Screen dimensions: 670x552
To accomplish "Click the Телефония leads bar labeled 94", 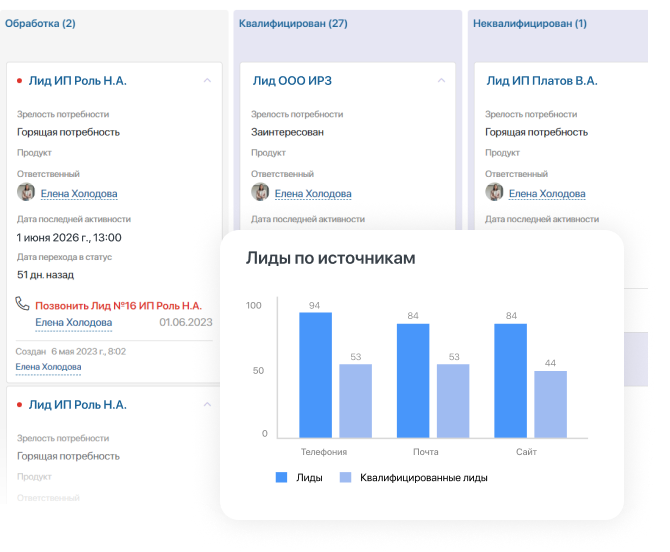I will click(x=315, y=375).
